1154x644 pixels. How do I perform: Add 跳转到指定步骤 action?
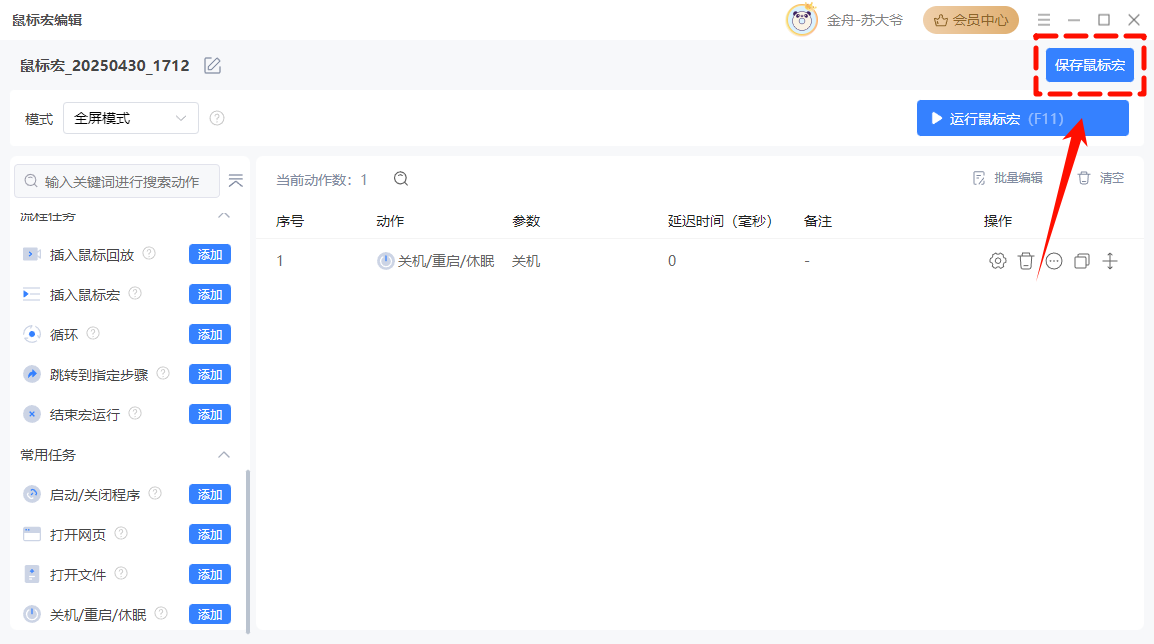210,374
